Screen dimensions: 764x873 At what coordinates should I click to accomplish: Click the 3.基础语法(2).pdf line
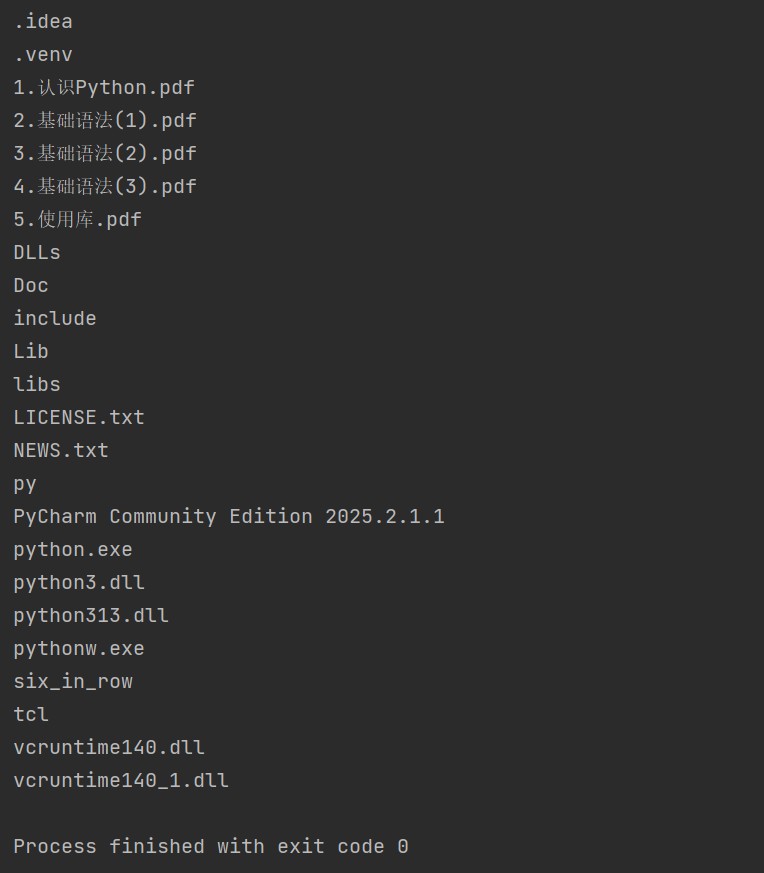(105, 154)
